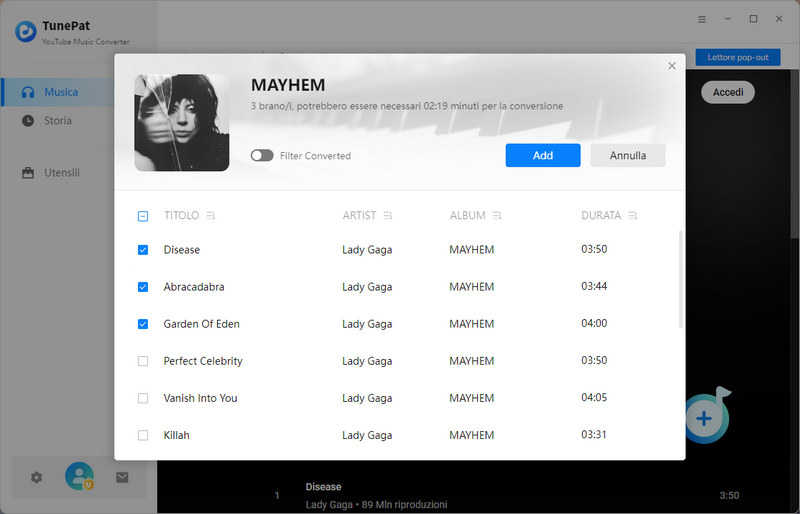Open the mail feedback envelope icon
This screenshot has height=514, width=800.
(122, 478)
